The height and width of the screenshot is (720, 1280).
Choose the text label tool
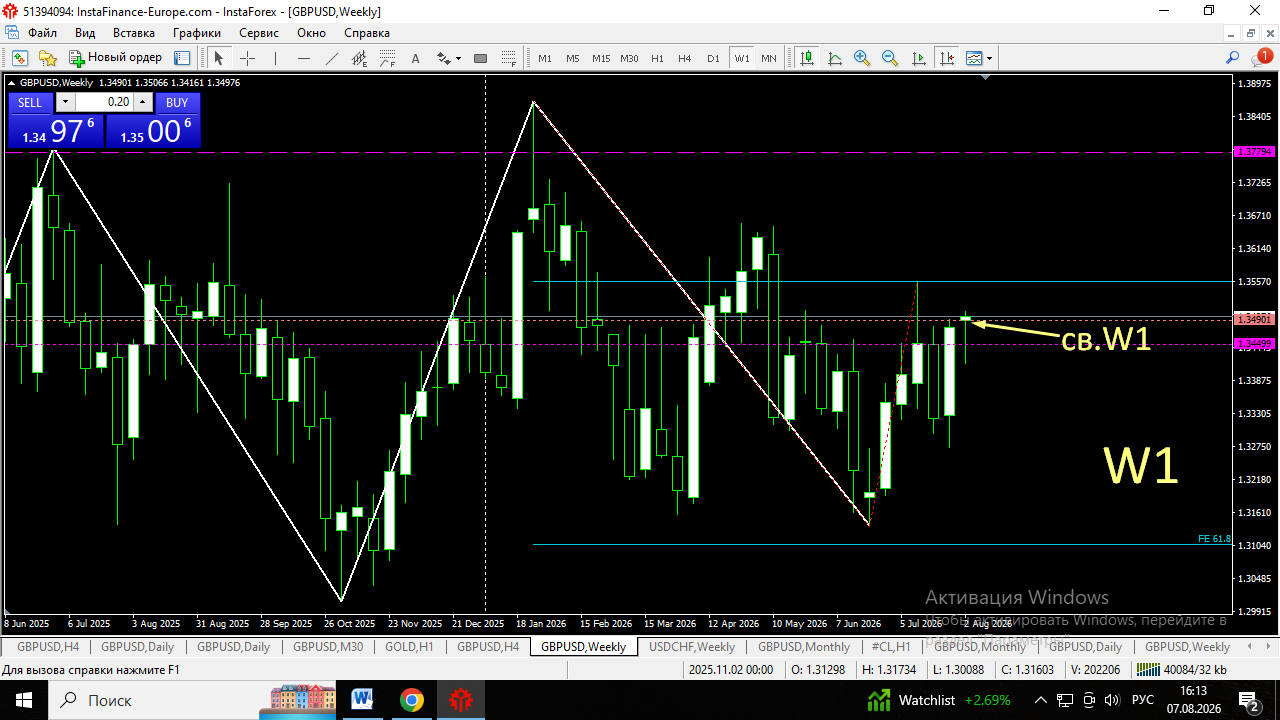pos(415,58)
